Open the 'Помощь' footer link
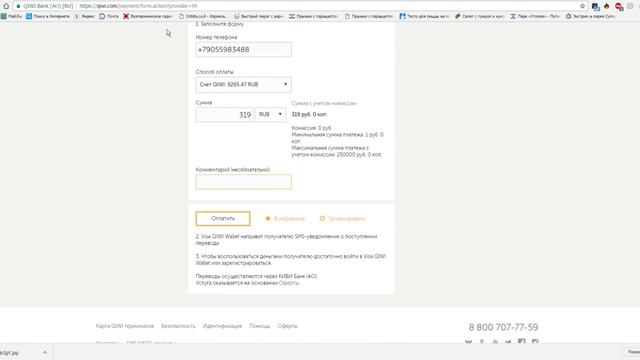Screen dimensions: 640x360 click(x=260, y=326)
